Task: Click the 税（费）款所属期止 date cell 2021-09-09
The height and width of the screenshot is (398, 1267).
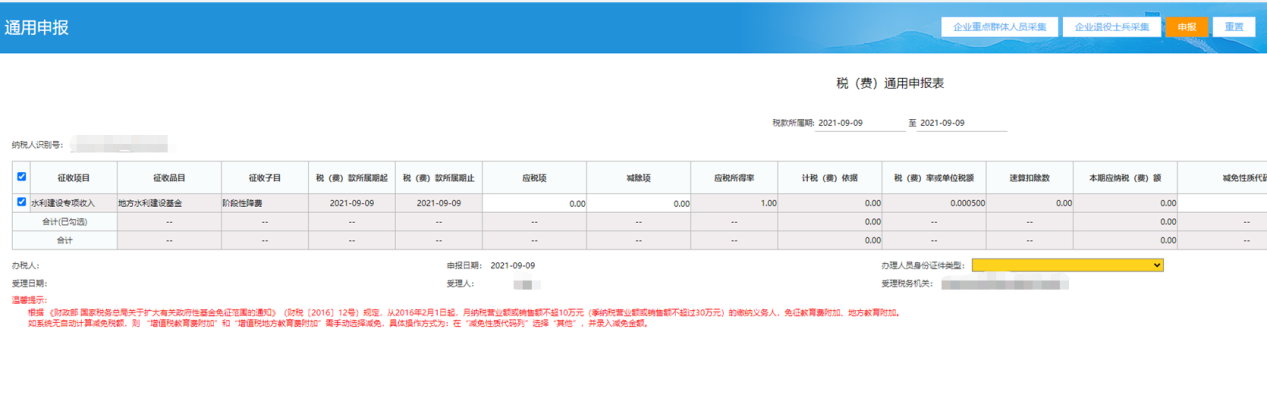Action: [438, 203]
